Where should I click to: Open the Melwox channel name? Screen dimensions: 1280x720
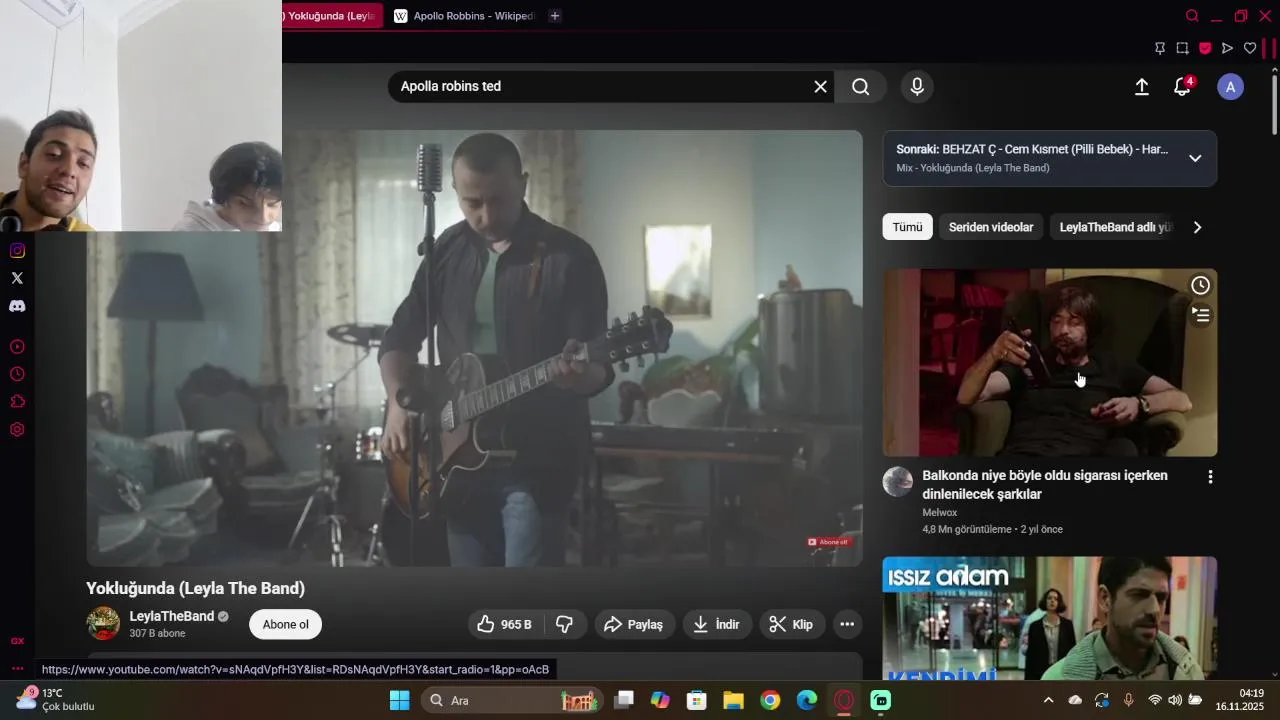pyautogui.click(x=939, y=513)
